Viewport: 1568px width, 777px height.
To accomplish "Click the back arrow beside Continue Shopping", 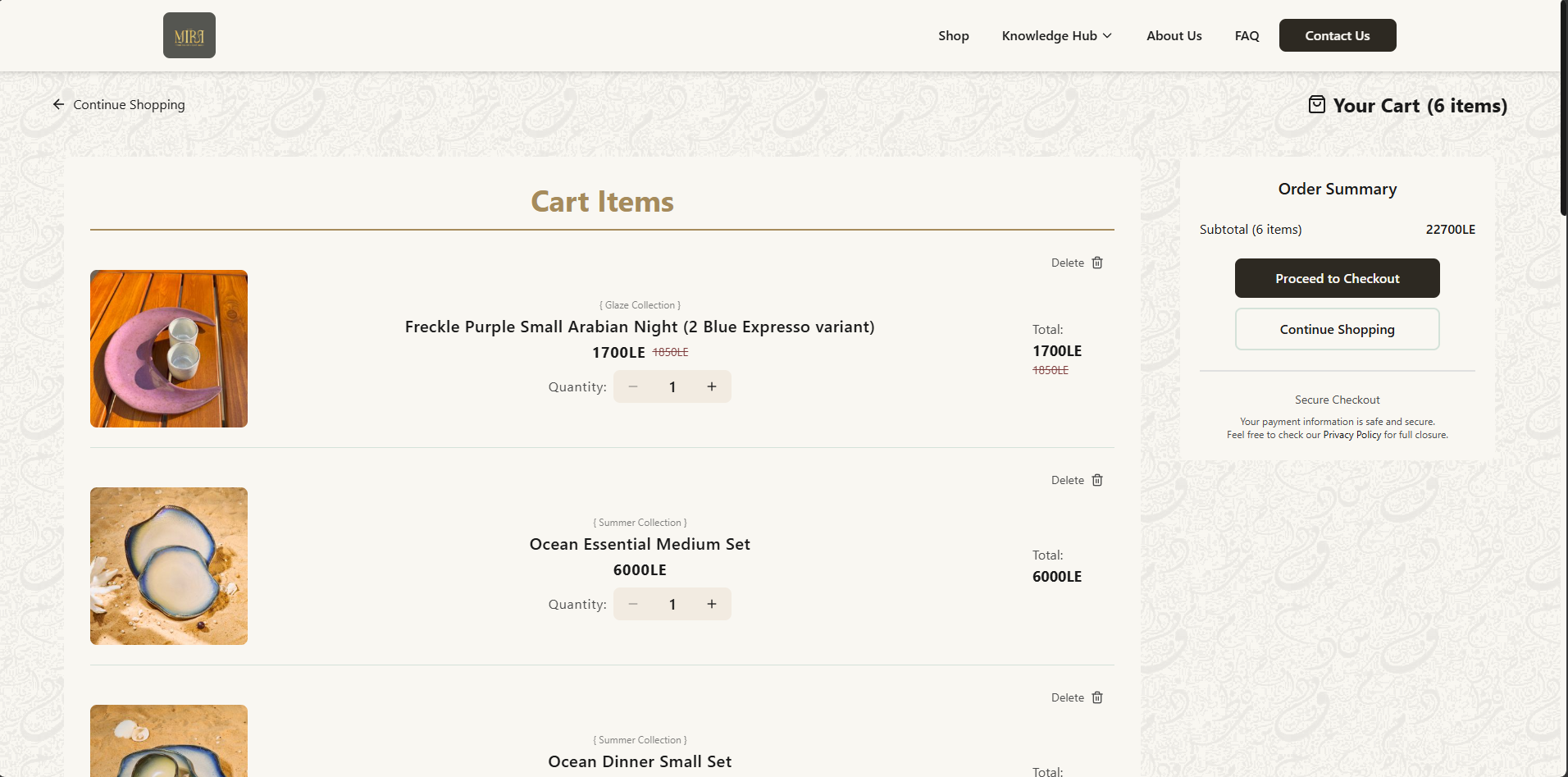I will pyautogui.click(x=58, y=104).
